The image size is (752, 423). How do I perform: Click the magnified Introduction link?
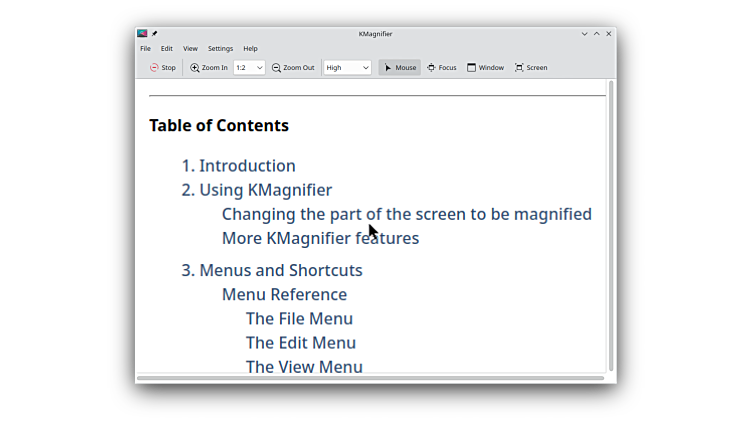247,166
